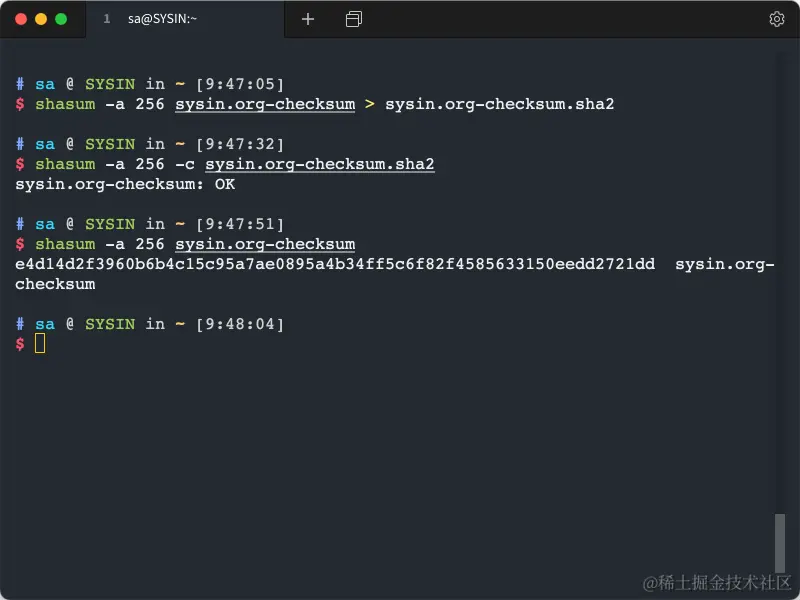This screenshot has width=800, height=600.
Task: Close the terminal window with red button
Action: (21, 19)
